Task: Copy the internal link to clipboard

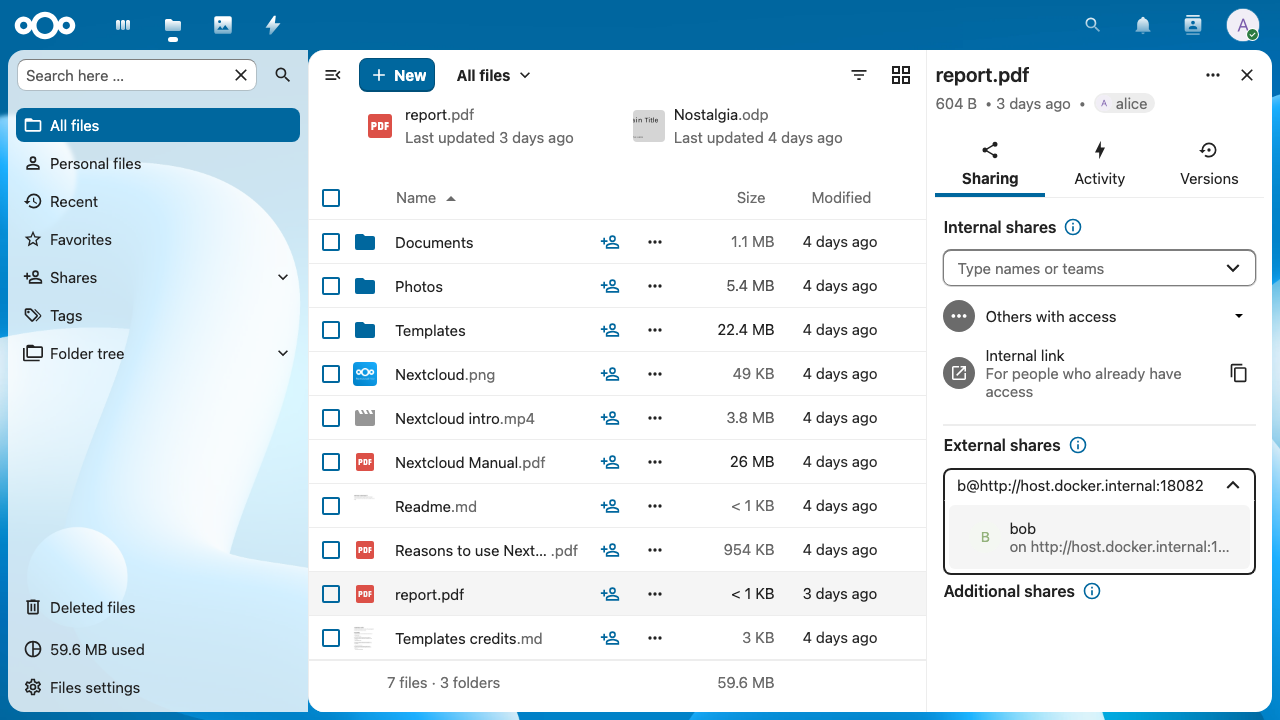Action: pyautogui.click(x=1238, y=373)
